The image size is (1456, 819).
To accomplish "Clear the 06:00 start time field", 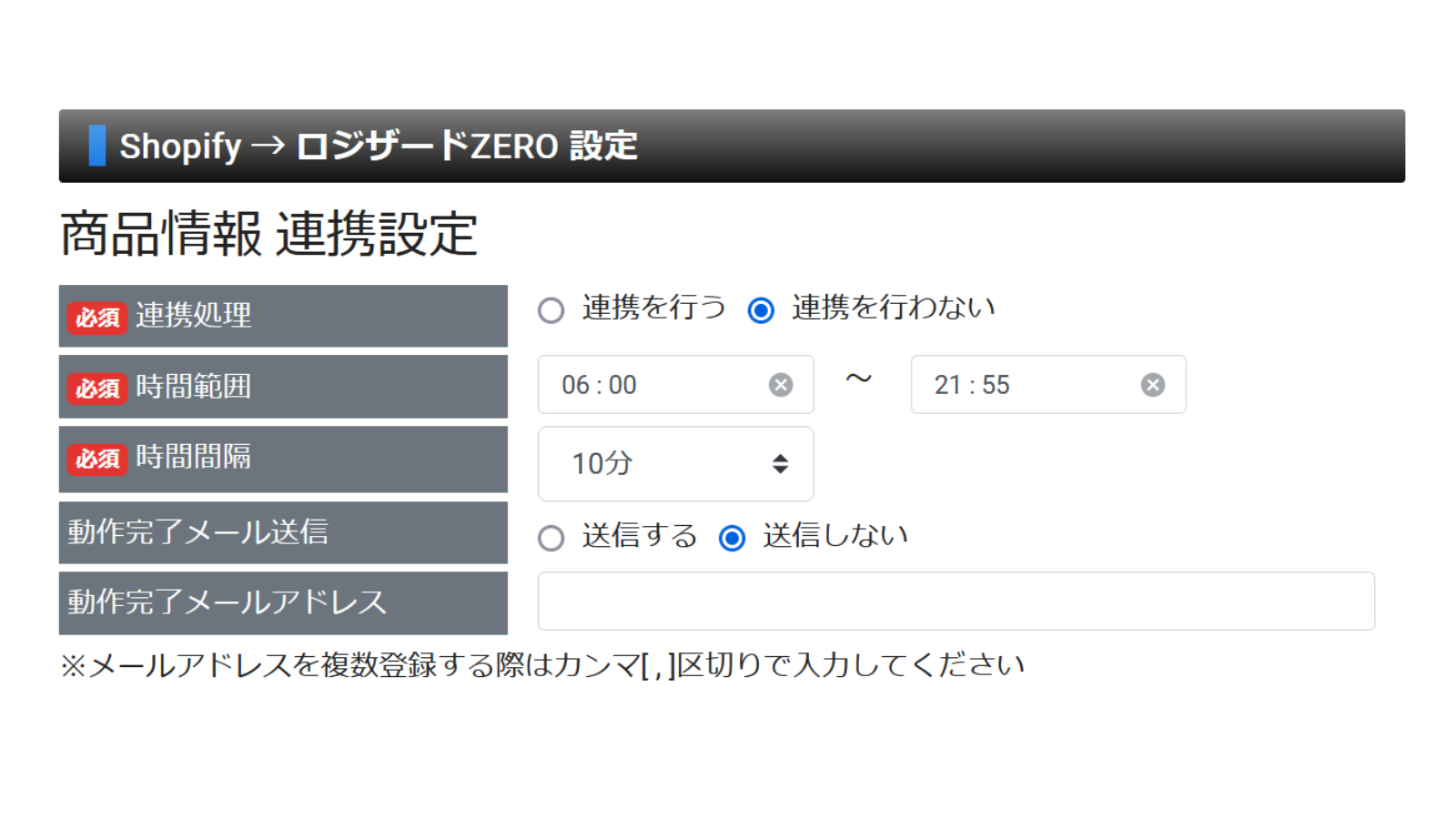I will coord(780,385).
